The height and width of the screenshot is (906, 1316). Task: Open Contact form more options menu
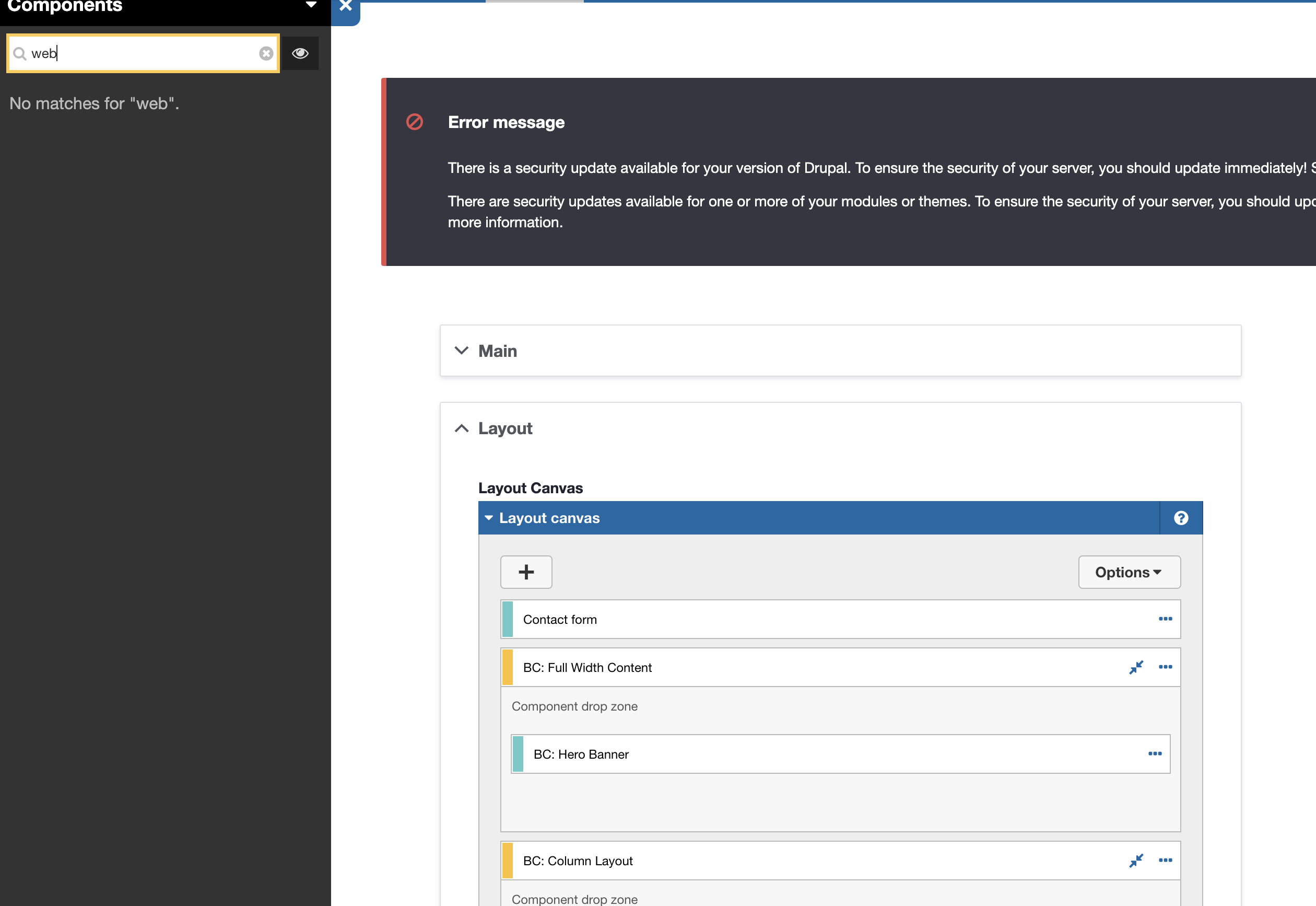1165,619
